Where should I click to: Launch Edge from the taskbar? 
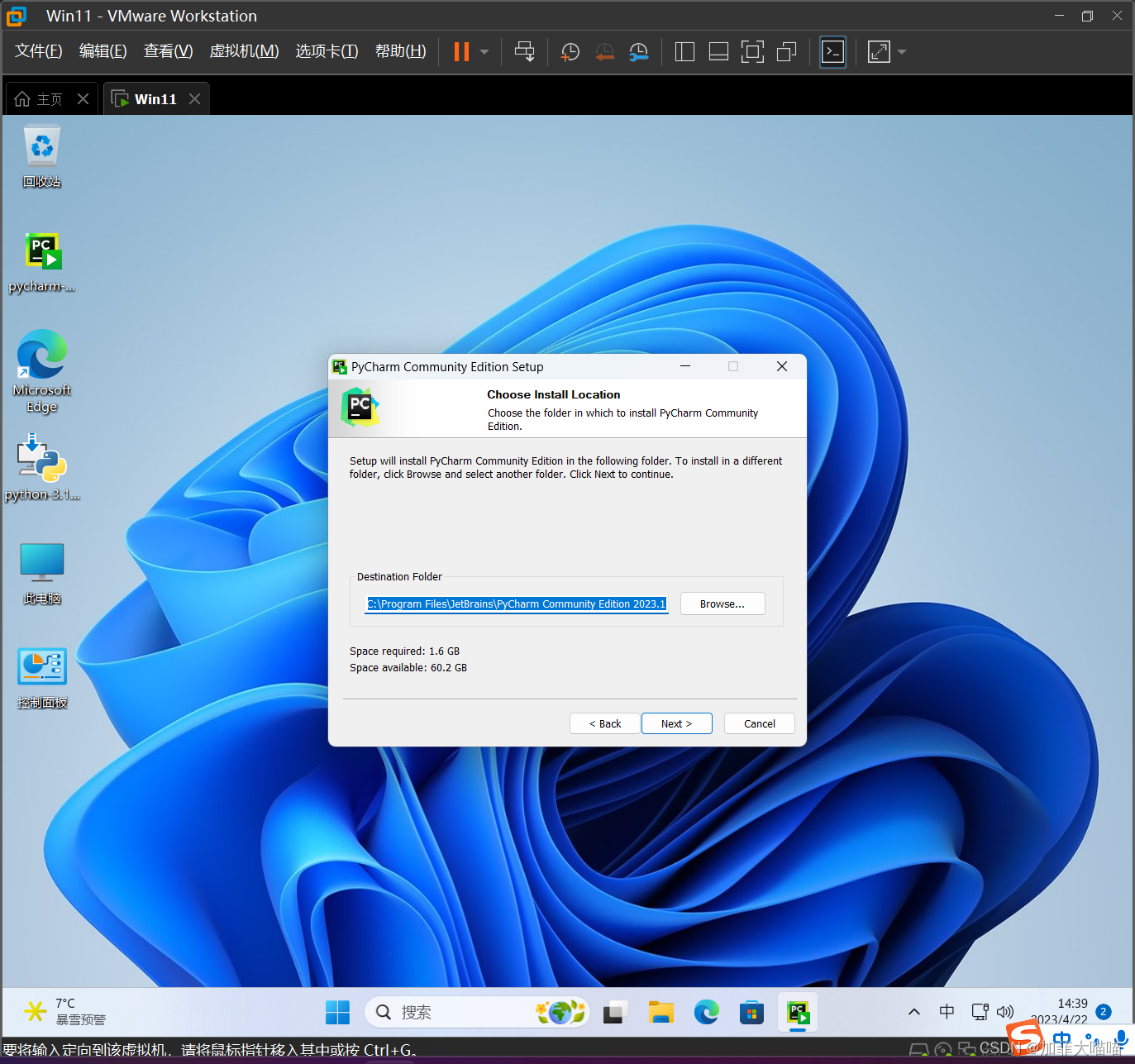click(x=707, y=1012)
